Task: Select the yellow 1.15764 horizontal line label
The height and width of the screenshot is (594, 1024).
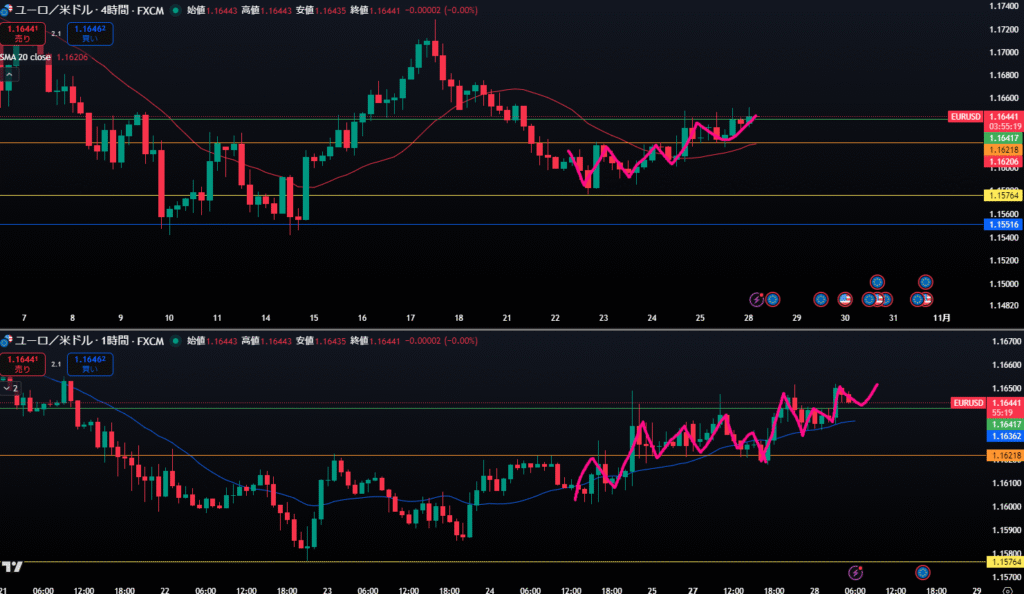Action: tap(1002, 195)
